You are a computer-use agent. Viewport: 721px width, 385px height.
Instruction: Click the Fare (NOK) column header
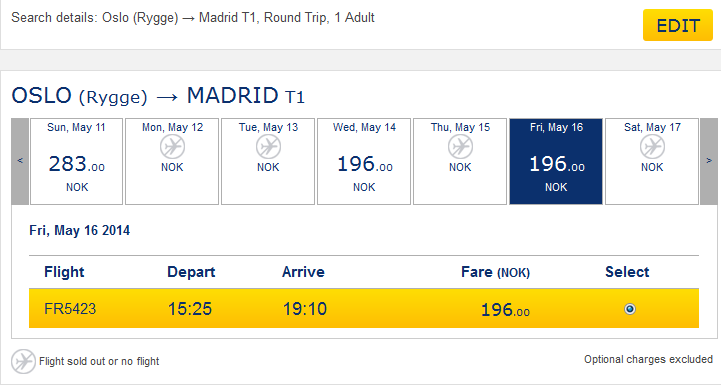click(496, 272)
